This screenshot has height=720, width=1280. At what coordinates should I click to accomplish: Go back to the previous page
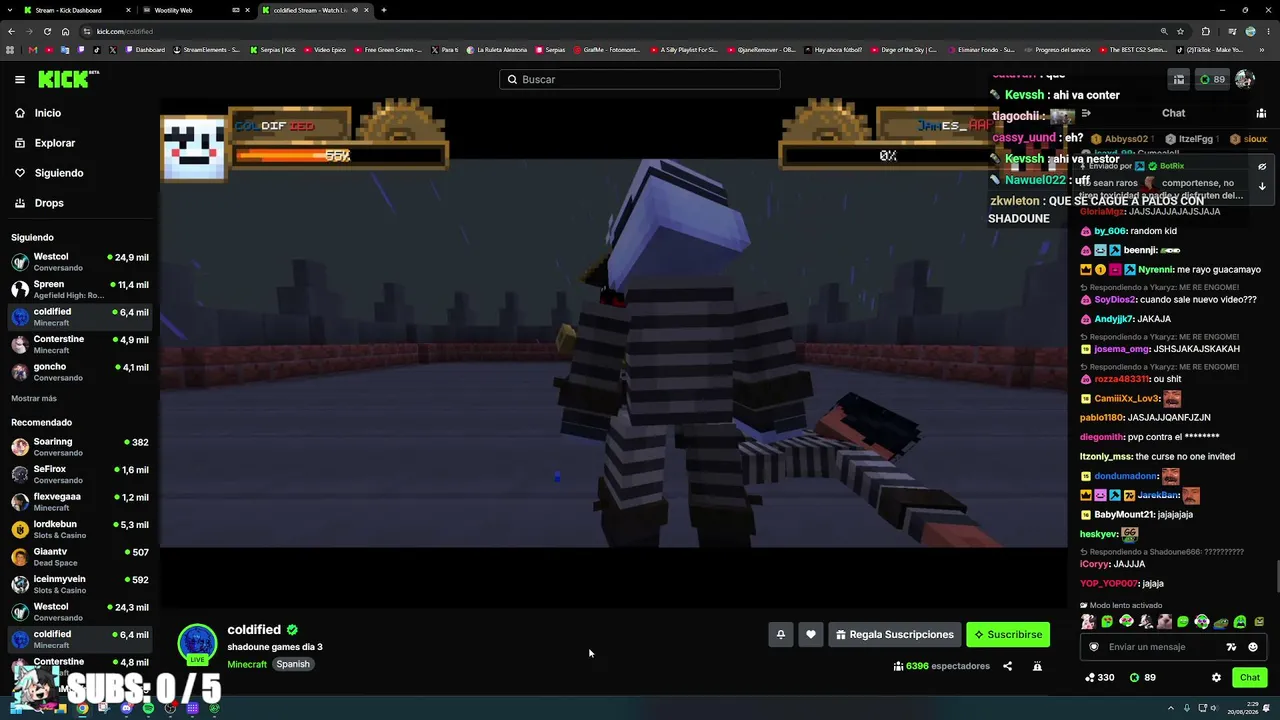pos(11,31)
